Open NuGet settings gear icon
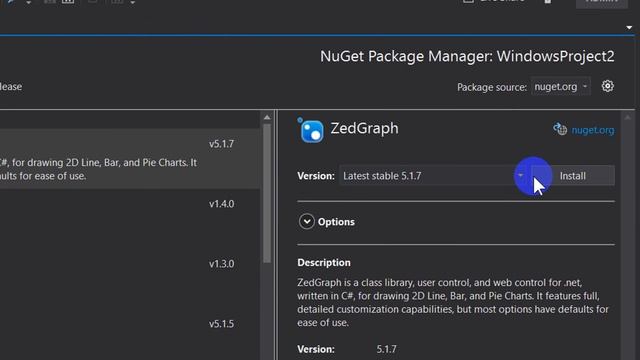640x360 pixels. pos(607,86)
